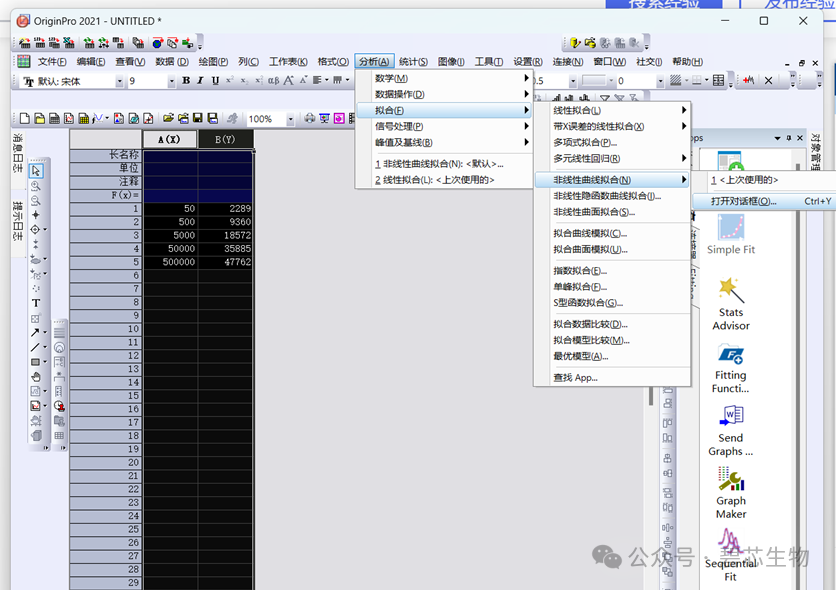Select the Rectangle drawing tool

click(x=35, y=362)
